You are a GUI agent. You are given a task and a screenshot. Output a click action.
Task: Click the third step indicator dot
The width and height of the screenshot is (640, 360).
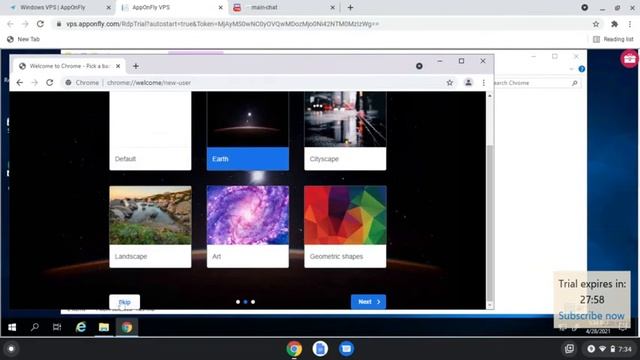pyautogui.click(x=253, y=302)
